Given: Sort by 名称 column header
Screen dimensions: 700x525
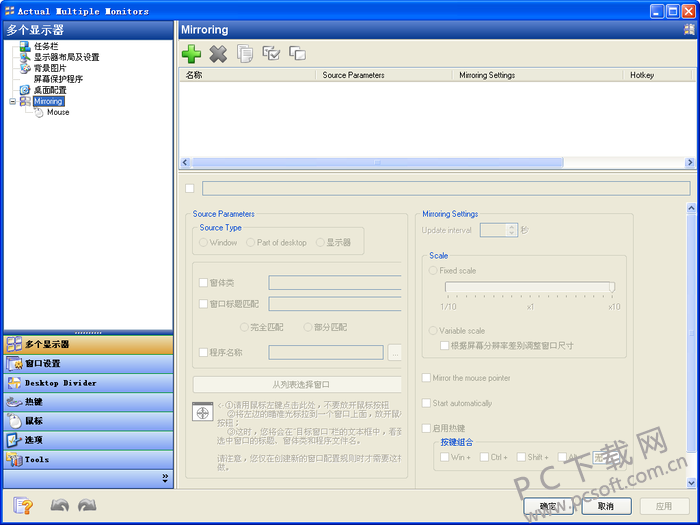Looking at the screenshot, I should coord(247,75).
